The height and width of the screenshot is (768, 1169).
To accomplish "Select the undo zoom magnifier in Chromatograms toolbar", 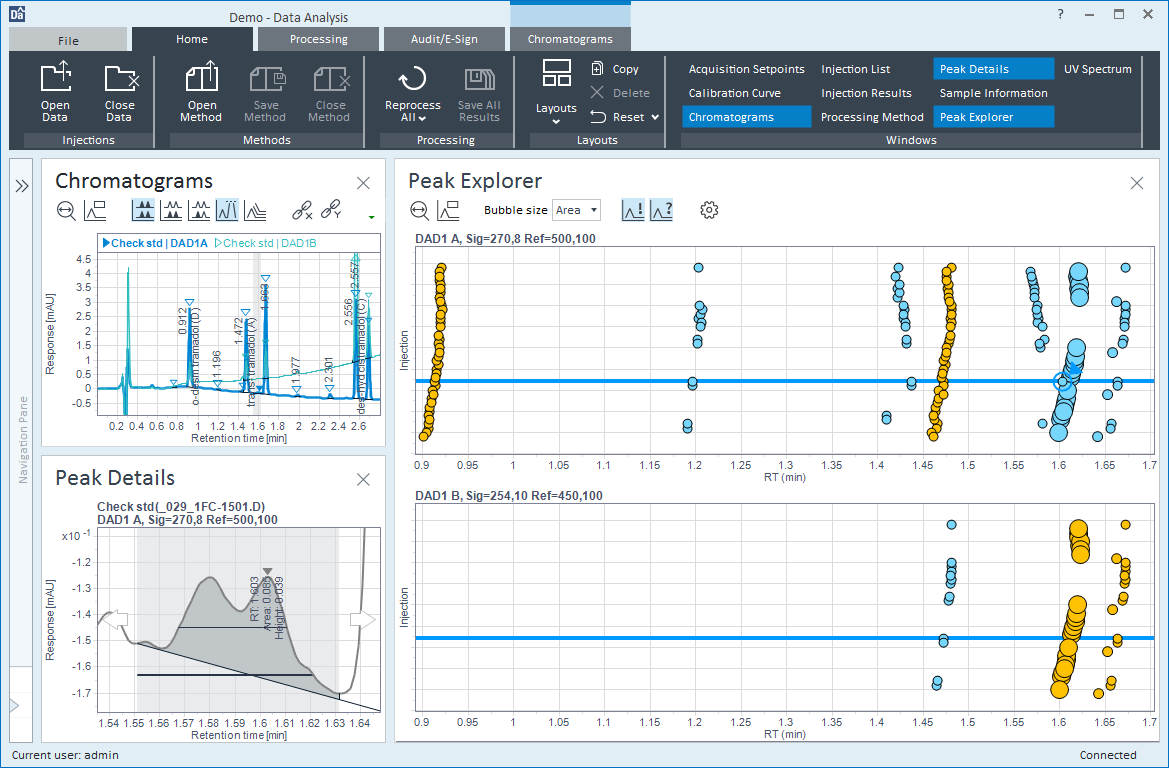I will click(x=67, y=210).
